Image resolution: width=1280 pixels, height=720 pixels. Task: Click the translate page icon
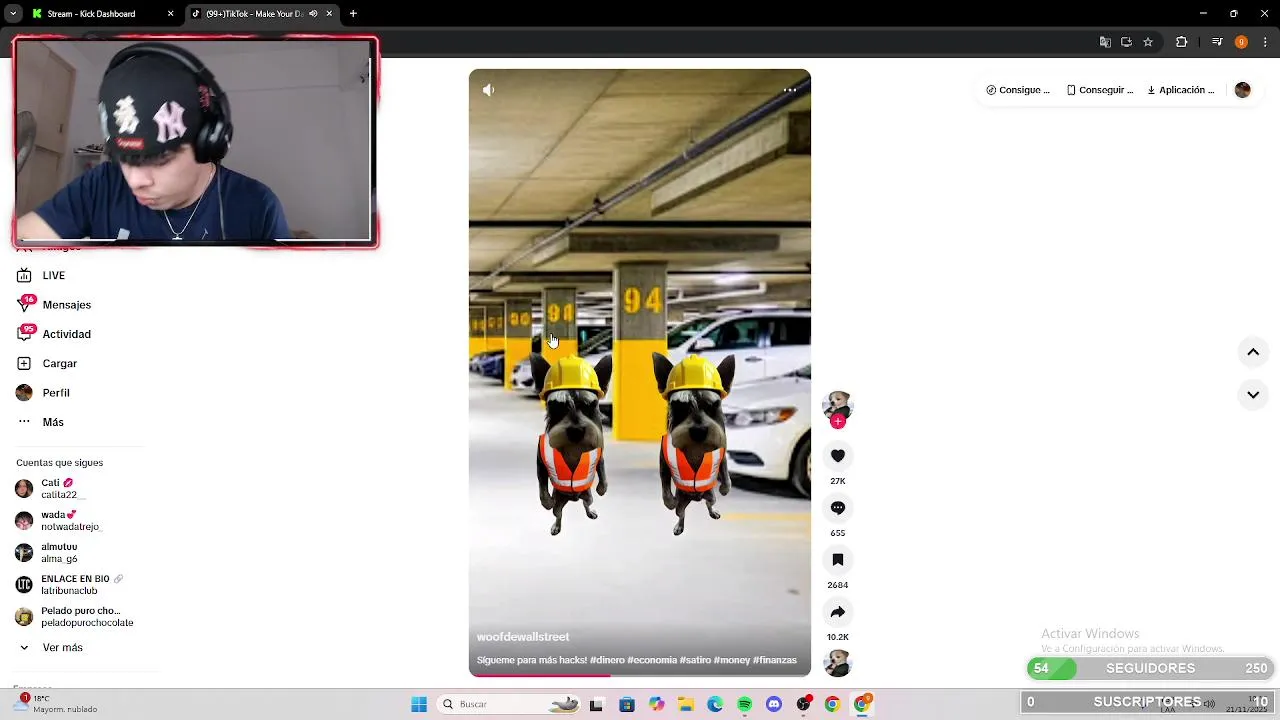pos(1105,42)
